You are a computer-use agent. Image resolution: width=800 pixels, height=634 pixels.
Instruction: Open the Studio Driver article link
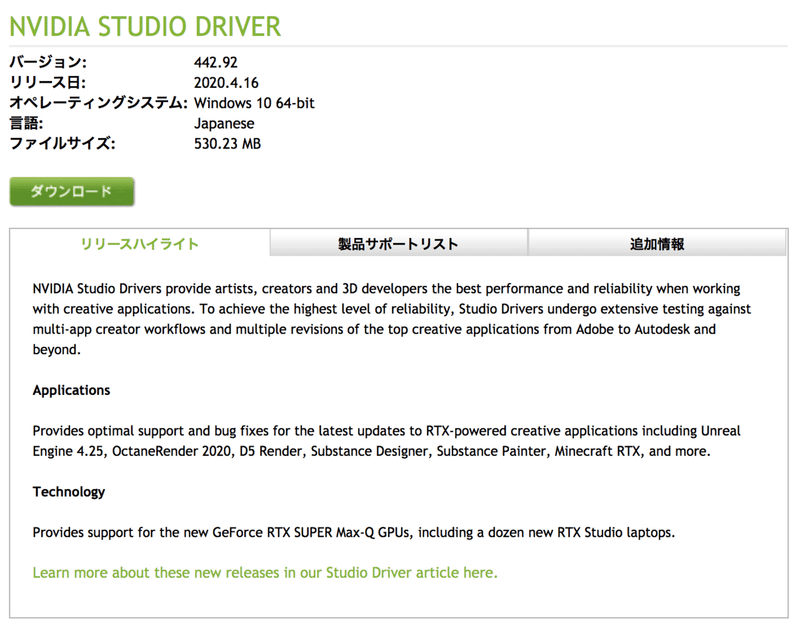(265, 573)
